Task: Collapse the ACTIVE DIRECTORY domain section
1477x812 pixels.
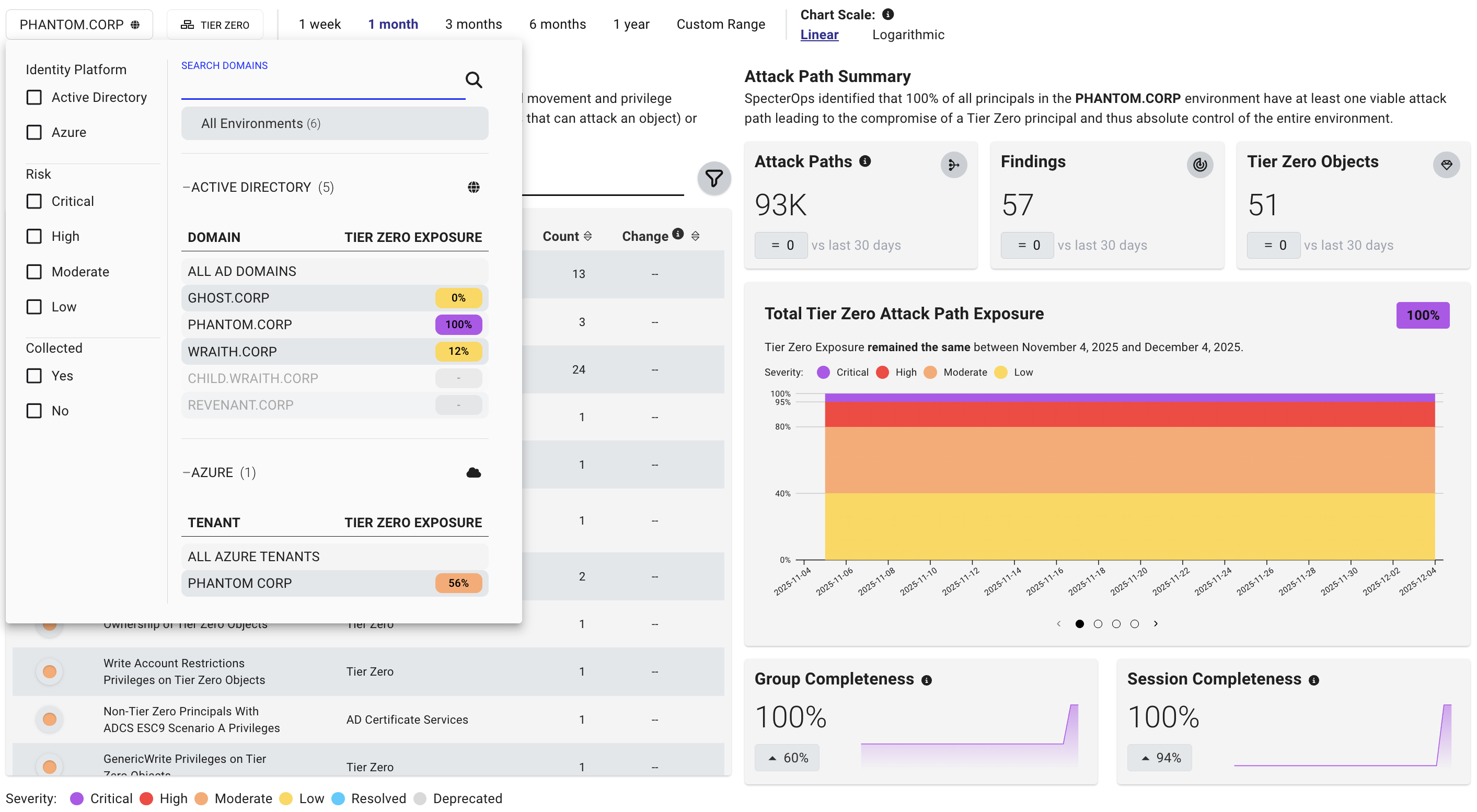Action: point(187,187)
